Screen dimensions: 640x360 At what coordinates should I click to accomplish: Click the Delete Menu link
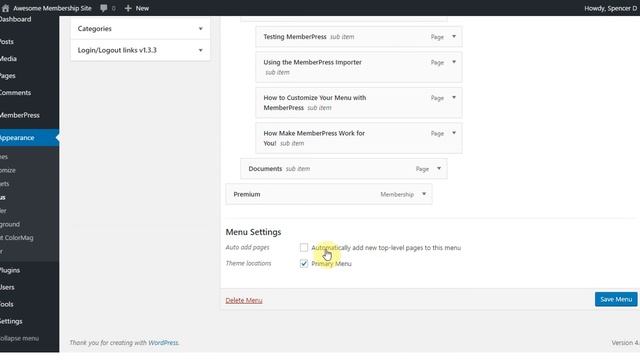tap(244, 300)
